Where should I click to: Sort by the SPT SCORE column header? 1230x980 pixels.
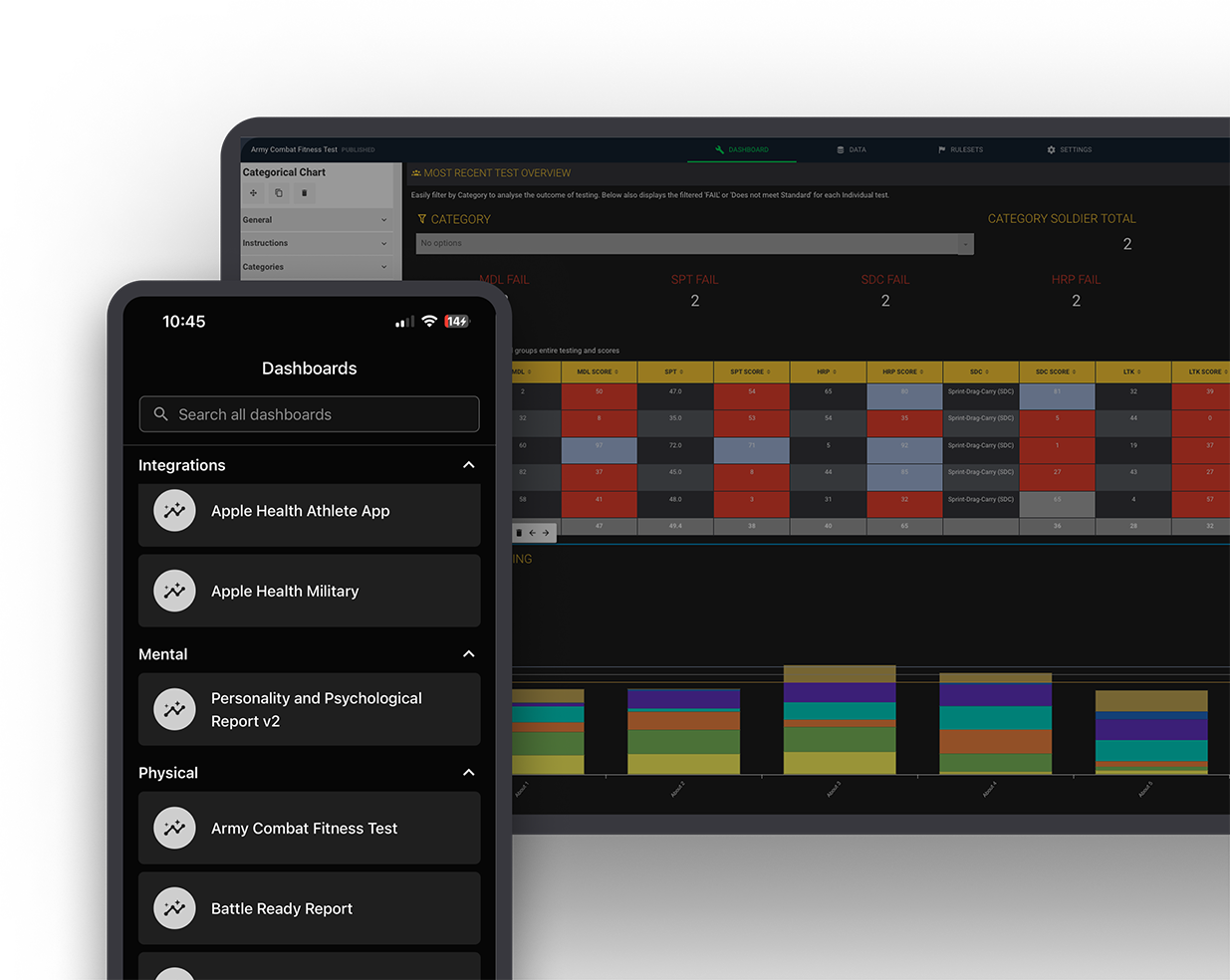click(751, 371)
